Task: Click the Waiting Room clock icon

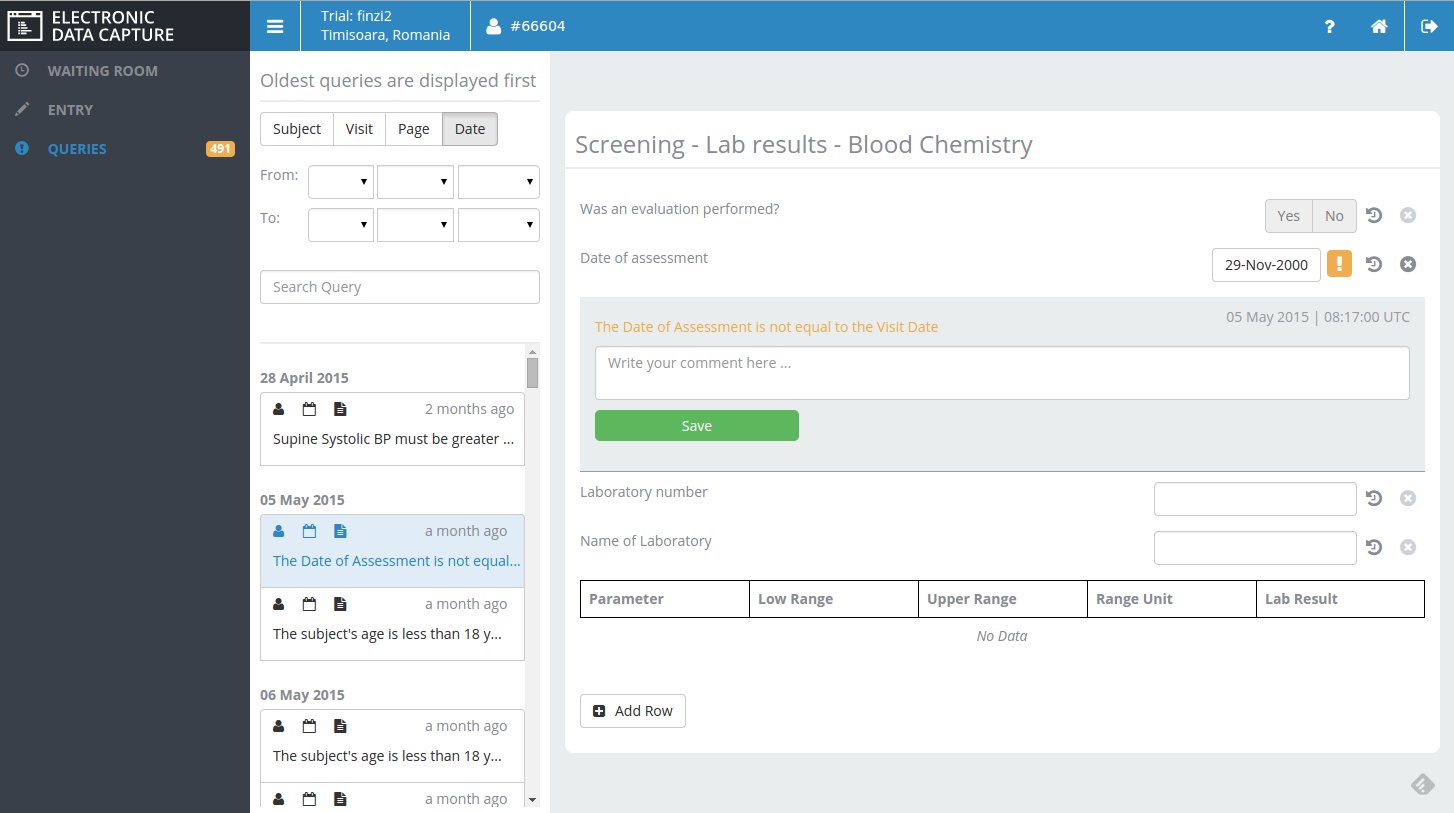Action: (x=22, y=71)
